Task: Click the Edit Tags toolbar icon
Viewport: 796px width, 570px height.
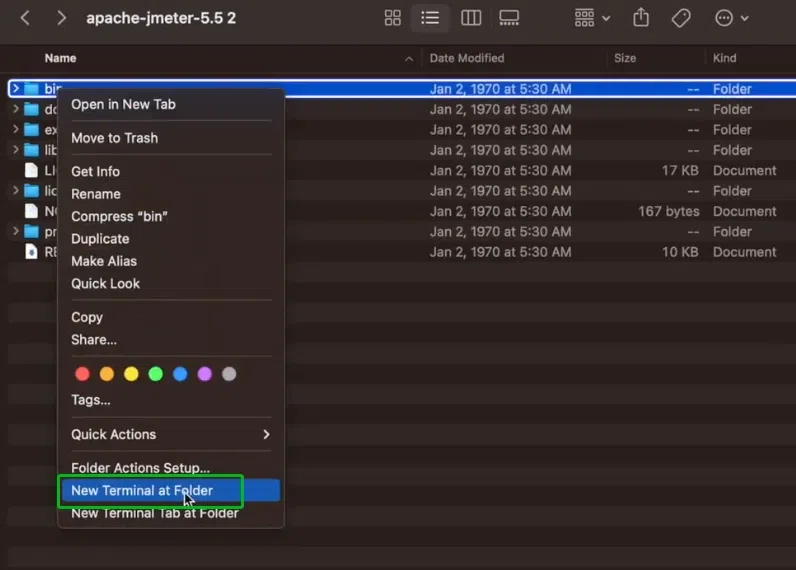Action: click(681, 18)
